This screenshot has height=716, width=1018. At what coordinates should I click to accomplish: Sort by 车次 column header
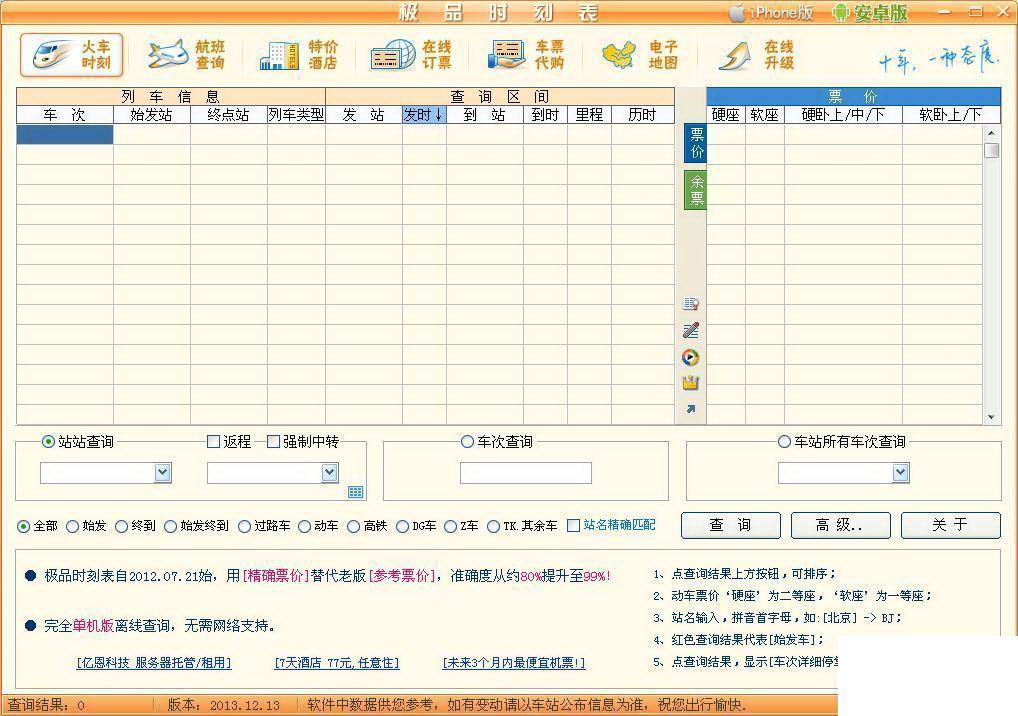65,115
